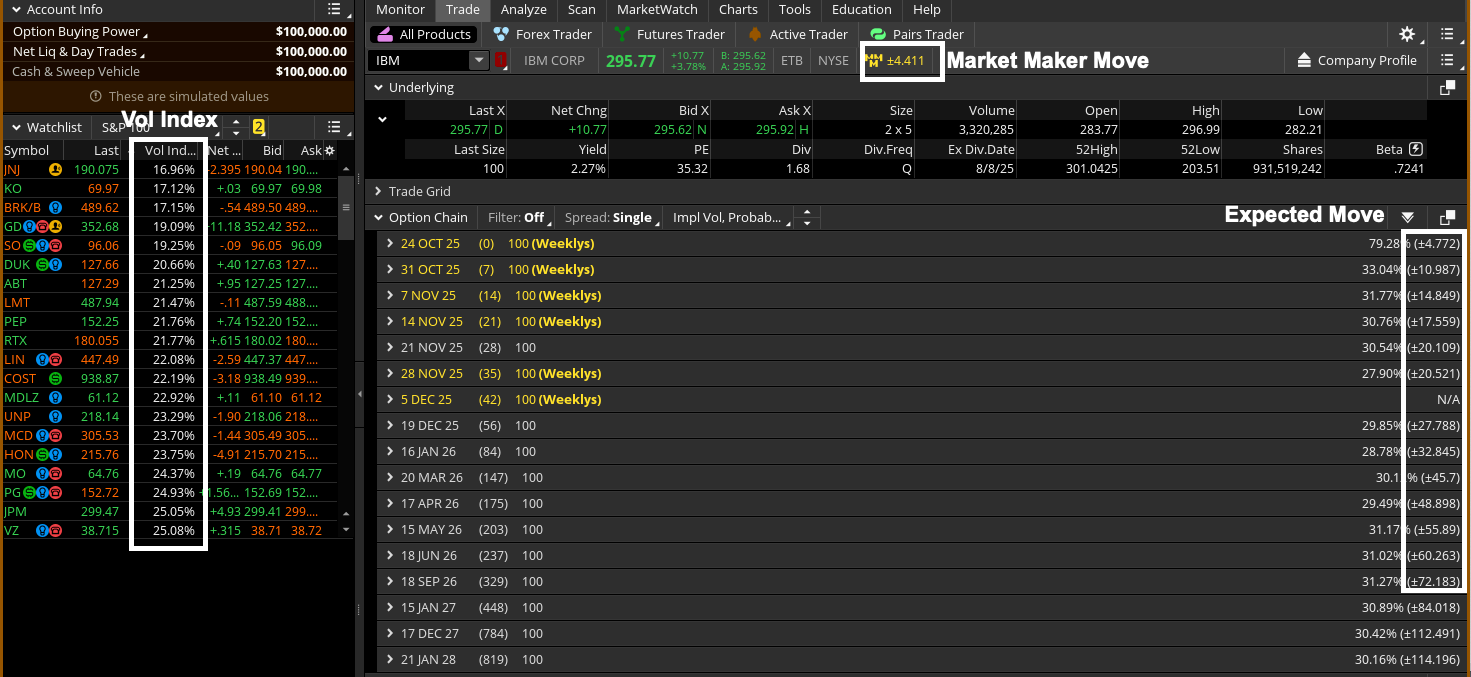Screen dimensions: 1471x677
Task: Open the Help tab
Action: [927, 9]
